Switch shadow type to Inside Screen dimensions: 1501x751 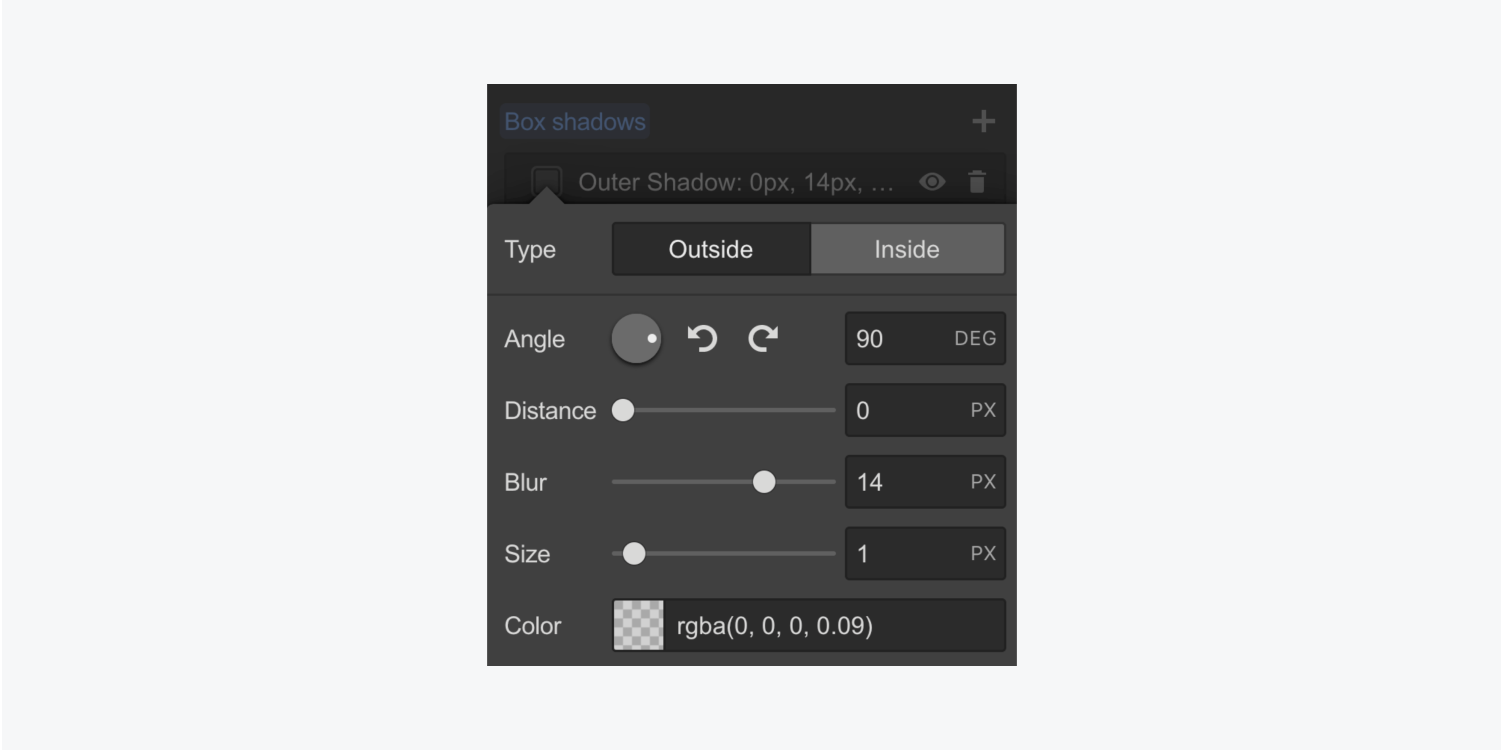pyautogui.click(x=906, y=249)
